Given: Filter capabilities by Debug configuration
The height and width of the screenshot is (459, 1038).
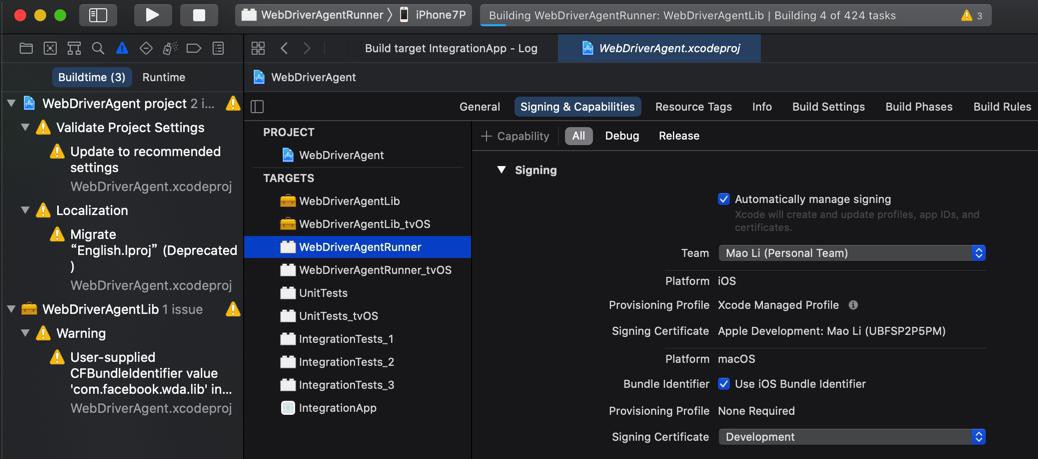Looking at the screenshot, I should point(622,136).
